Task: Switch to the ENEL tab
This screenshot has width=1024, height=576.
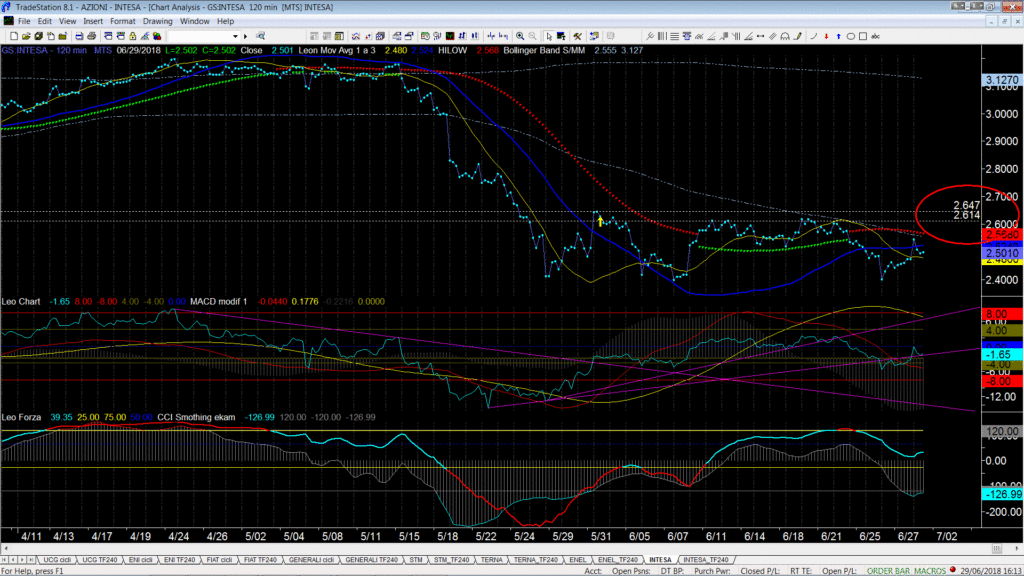Action: pos(577,560)
